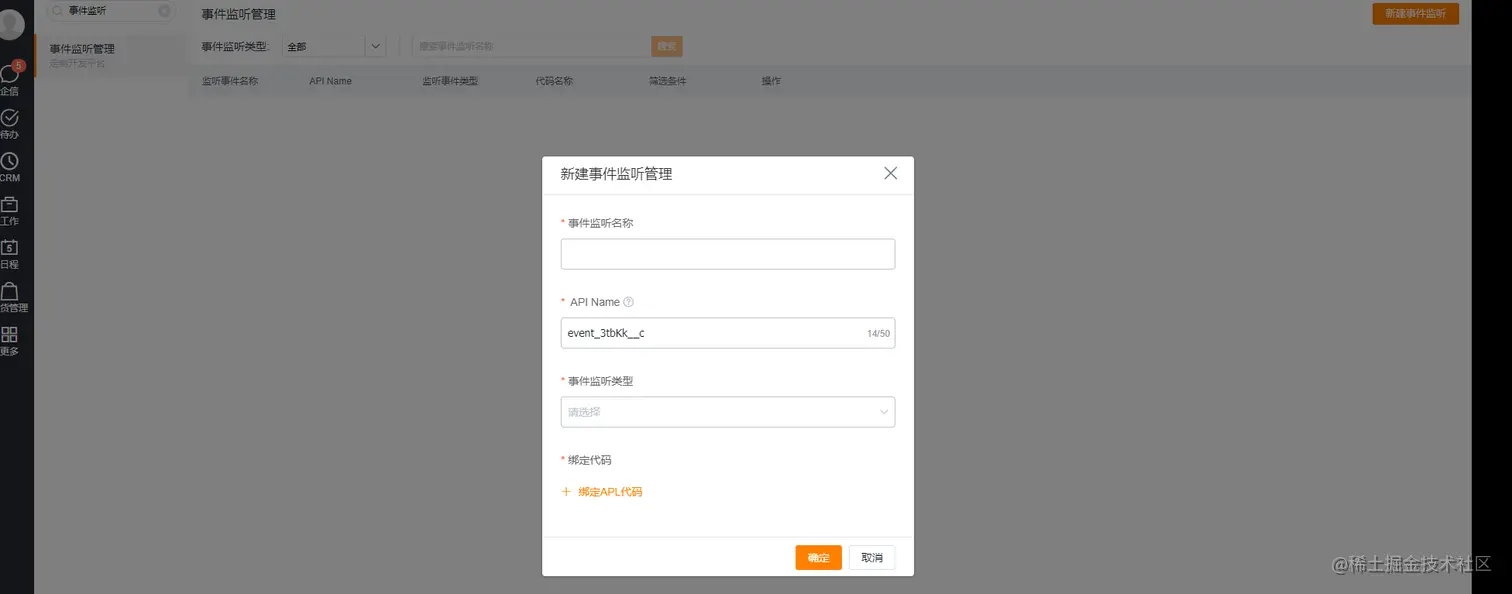Screen dimensions: 1512x594
Task: Click the 监听事件名称 column header
Action: tap(230, 81)
